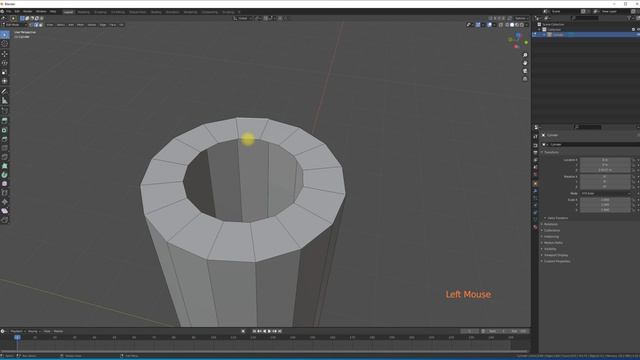The width and height of the screenshot is (640, 360).
Task: Select the Extrude Region tool
Action: pyautogui.click(x=4, y=121)
